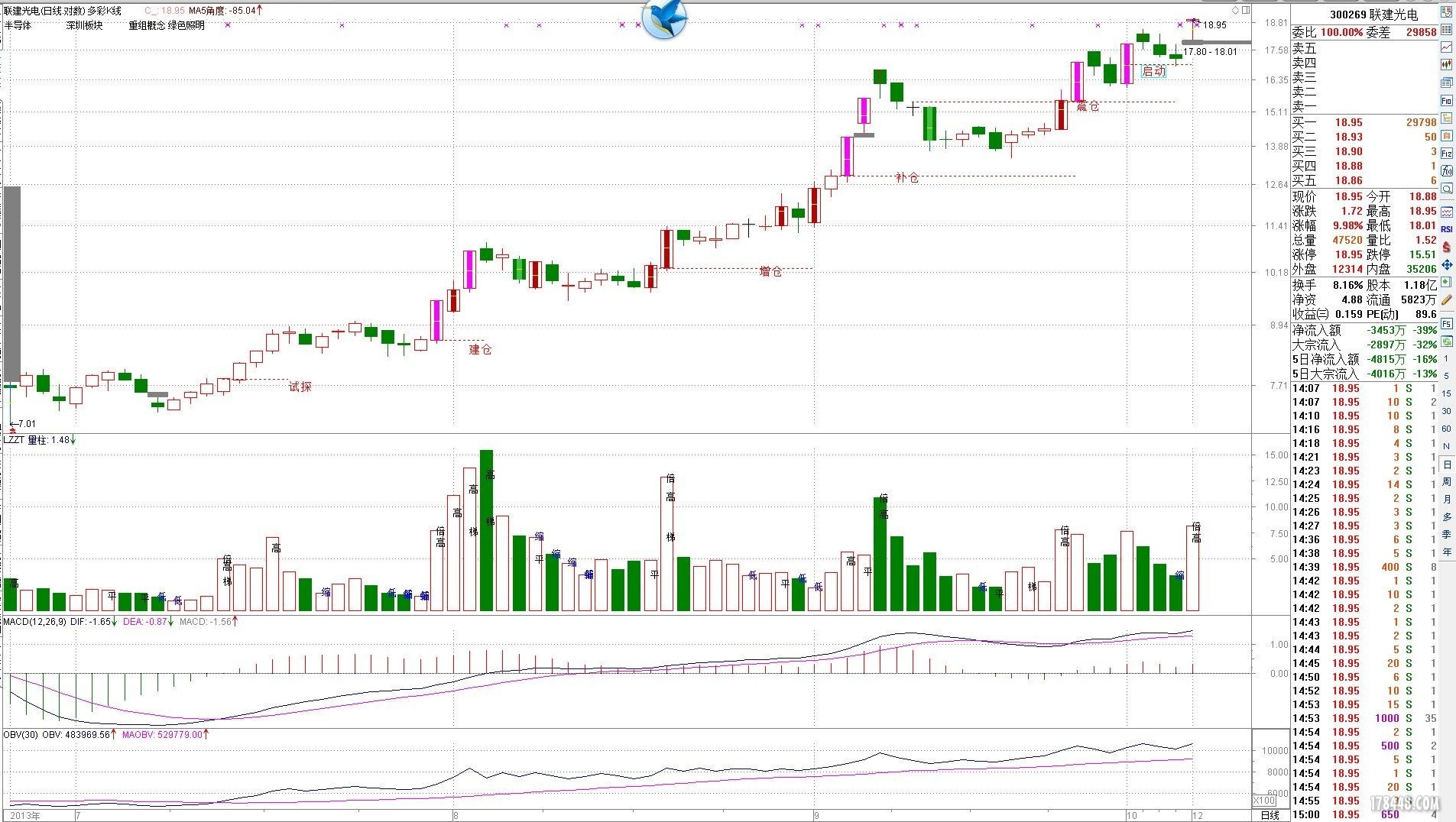Select the 年 yearly period tab
Image resolution: width=1456 pixels, height=822 pixels.
pos(1447,552)
